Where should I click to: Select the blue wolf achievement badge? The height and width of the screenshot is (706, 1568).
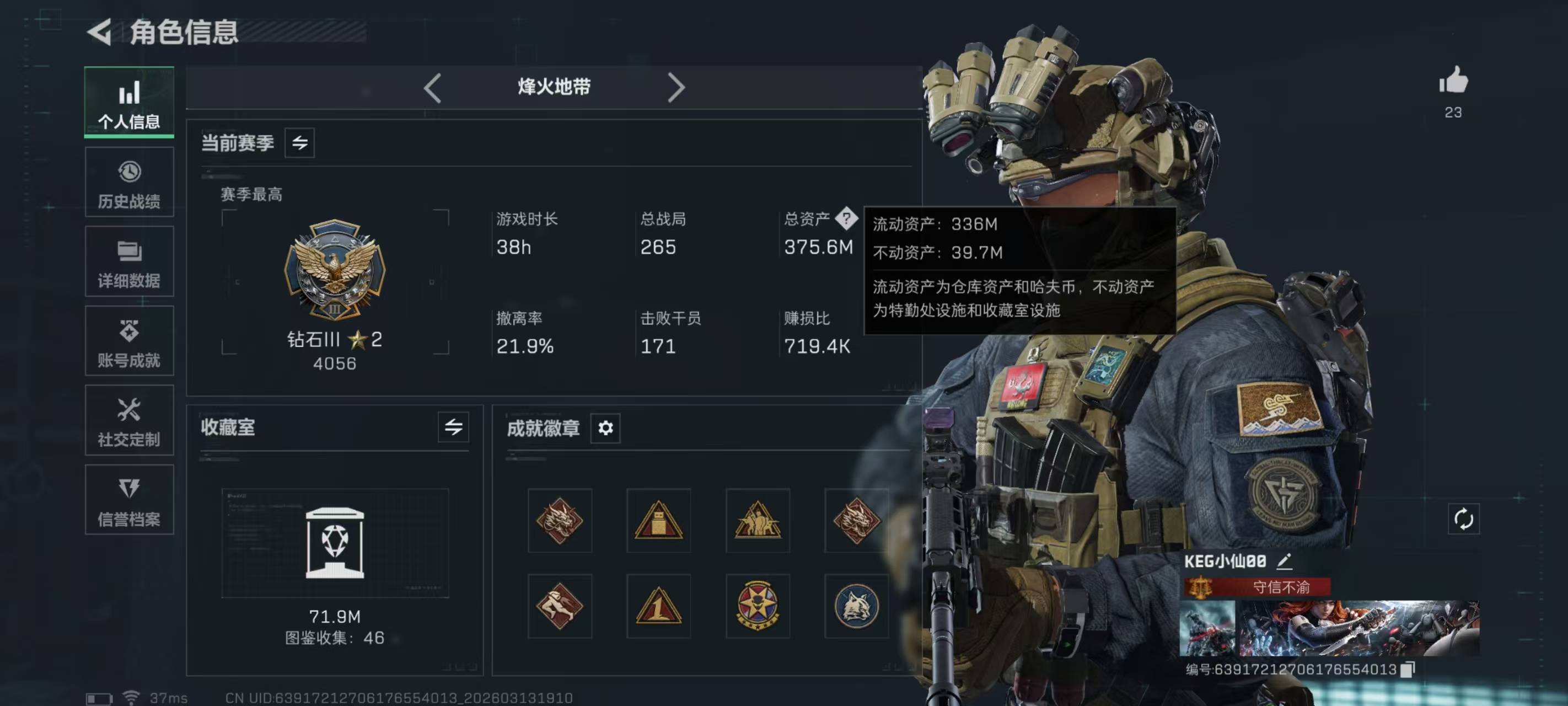(856, 606)
